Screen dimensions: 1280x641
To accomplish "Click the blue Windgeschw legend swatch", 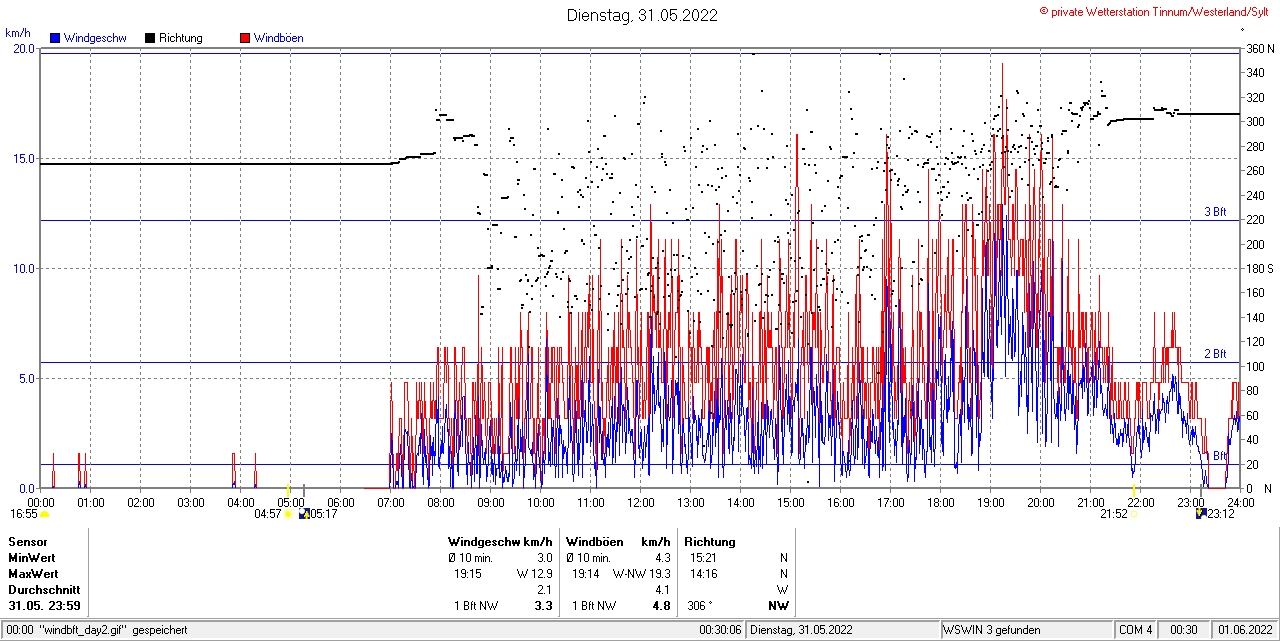I will click(55, 38).
